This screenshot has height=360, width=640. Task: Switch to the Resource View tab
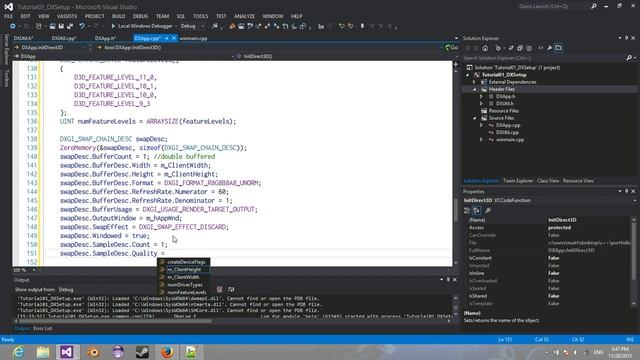point(578,181)
